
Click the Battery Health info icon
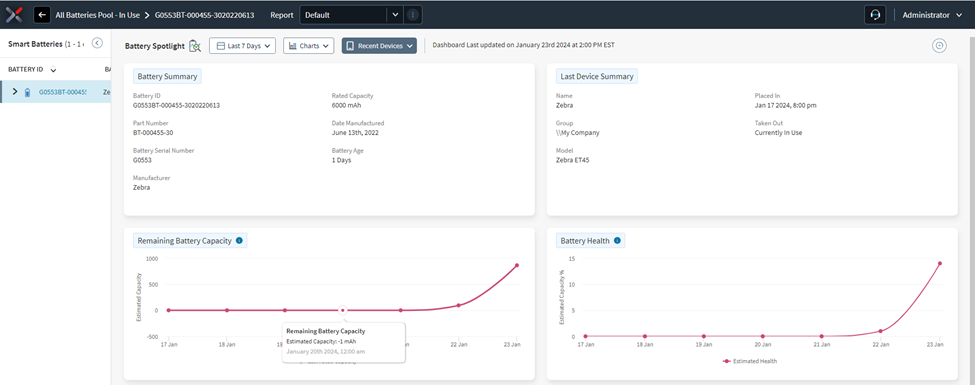tap(617, 241)
